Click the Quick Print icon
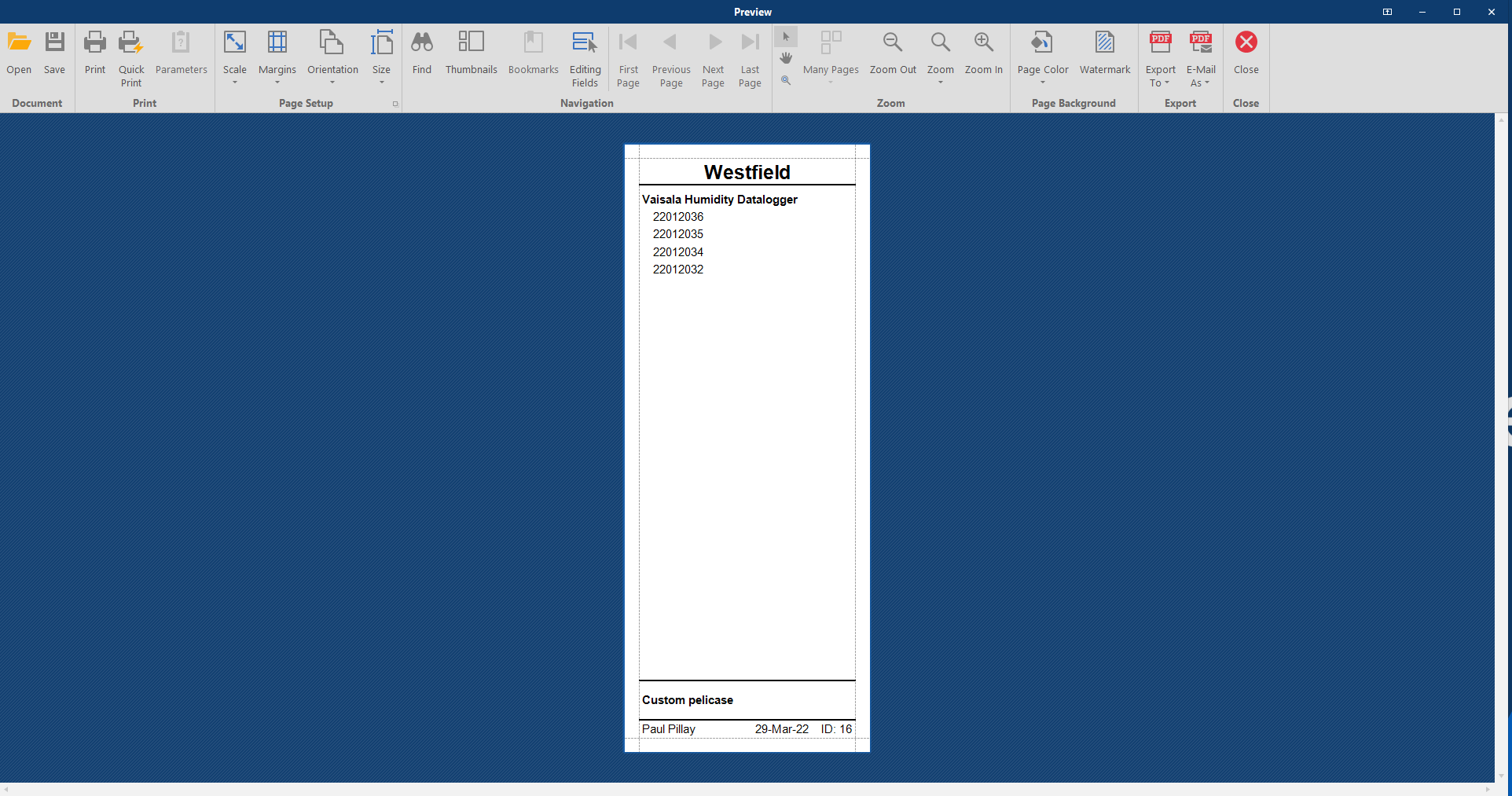Viewport: 1512px width, 796px height. click(x=131, y=42)
